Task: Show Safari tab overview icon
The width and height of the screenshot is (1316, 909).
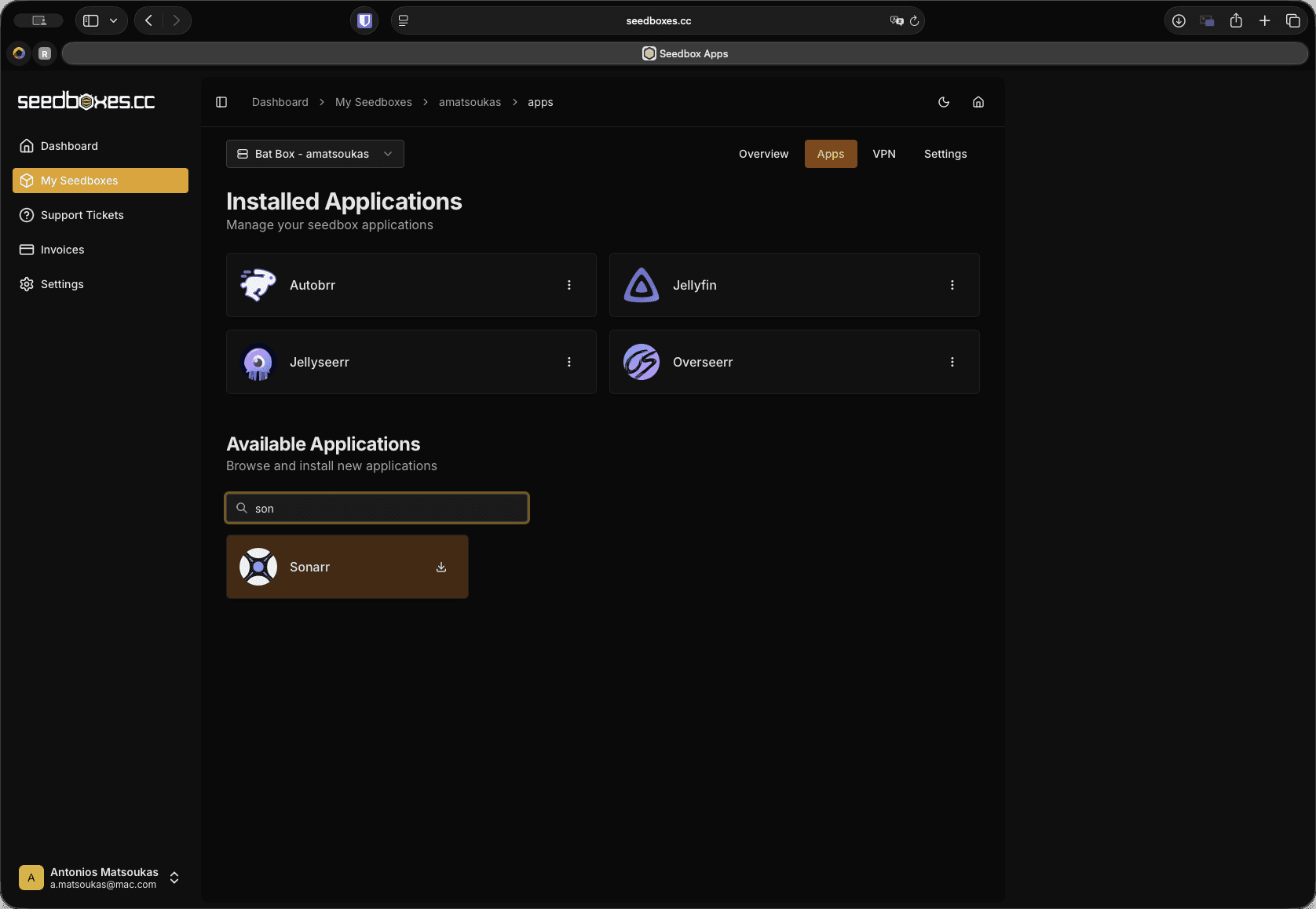Action: 1292,21
